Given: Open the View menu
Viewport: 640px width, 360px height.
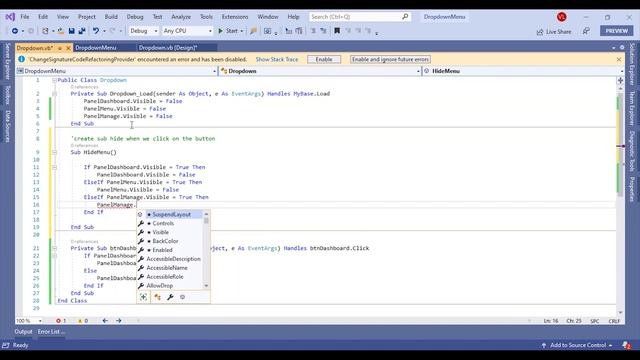Looking at the screenshot, I should (x=62, y=17).
